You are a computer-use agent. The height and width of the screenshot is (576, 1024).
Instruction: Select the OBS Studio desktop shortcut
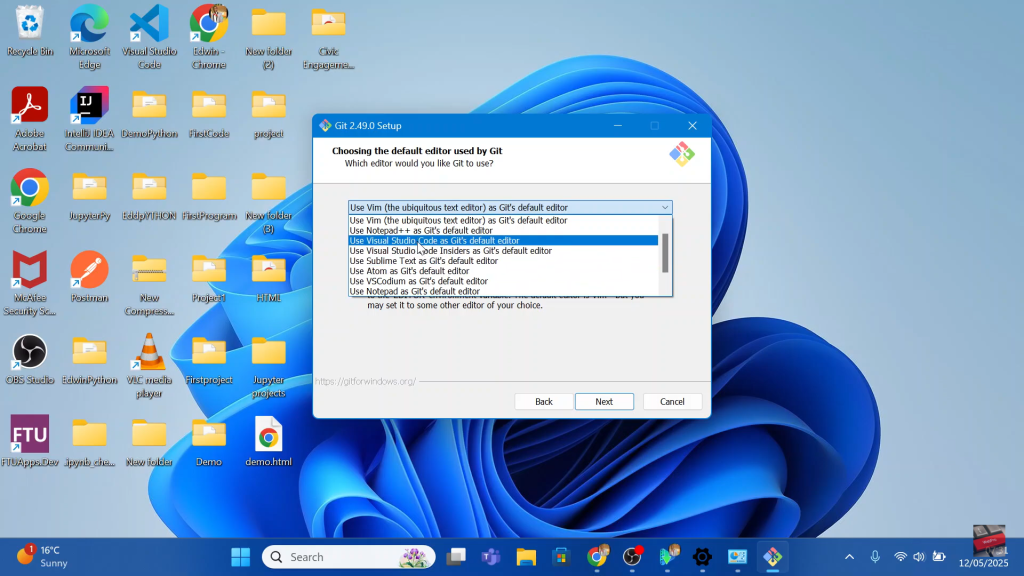pyautogui.click(x=29, y=360)
